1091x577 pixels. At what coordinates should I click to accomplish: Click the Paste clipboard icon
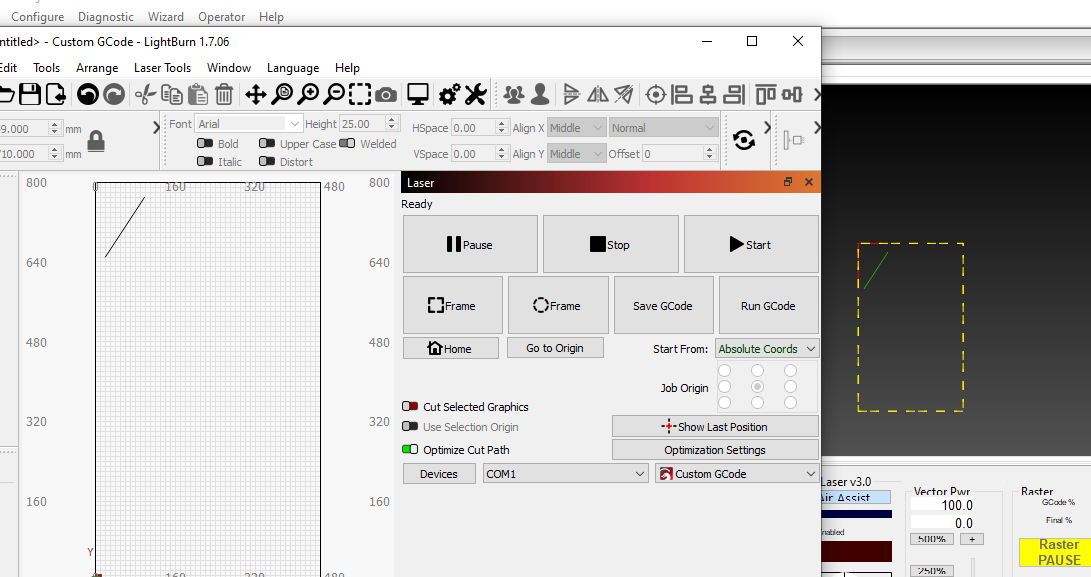(198, 94)
